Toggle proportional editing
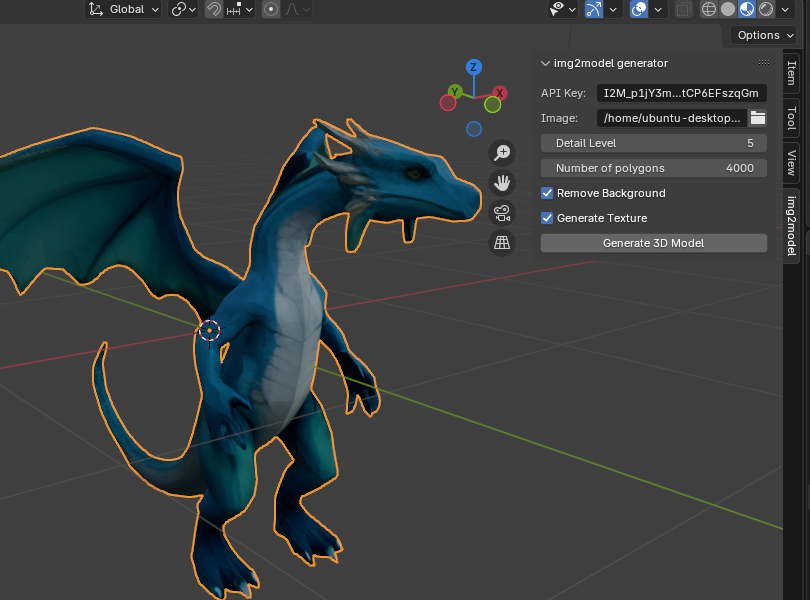 (271, 9)
